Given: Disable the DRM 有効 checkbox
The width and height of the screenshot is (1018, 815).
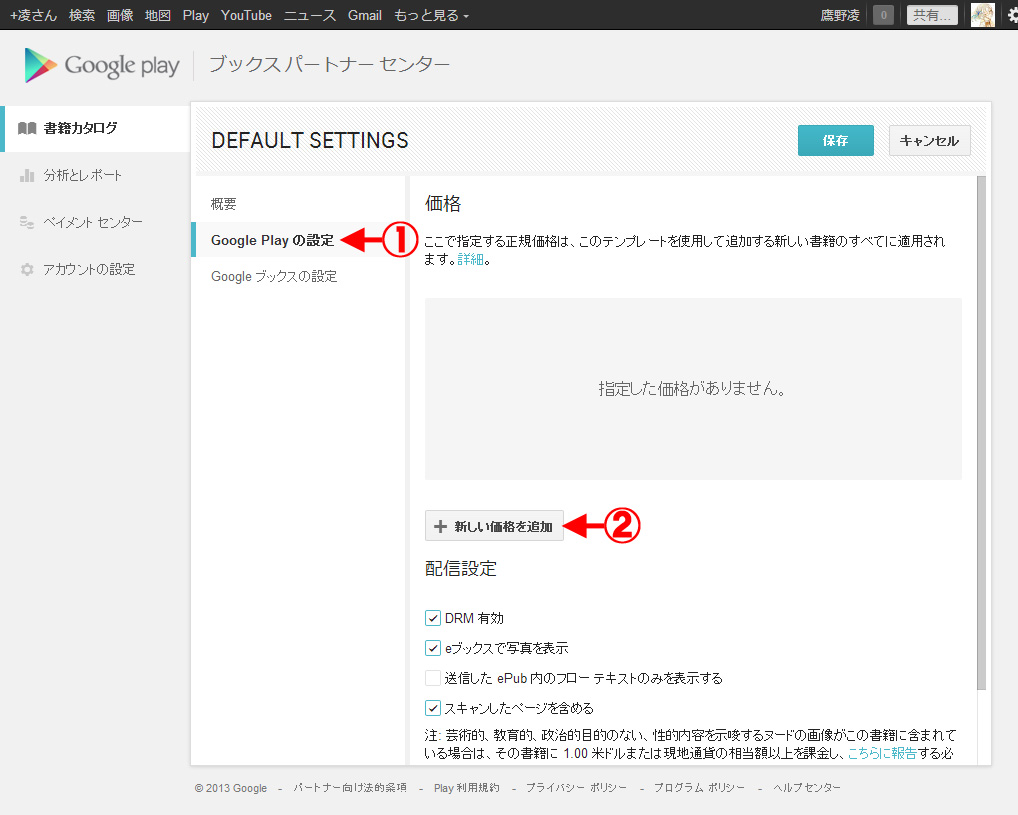Looking at the screenshot, I should (432, 618).
